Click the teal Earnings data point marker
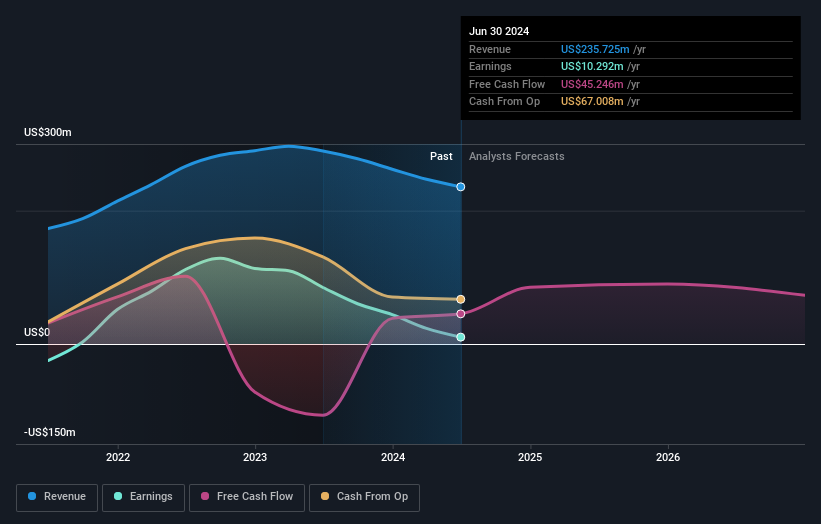 [x=461, y=337]
